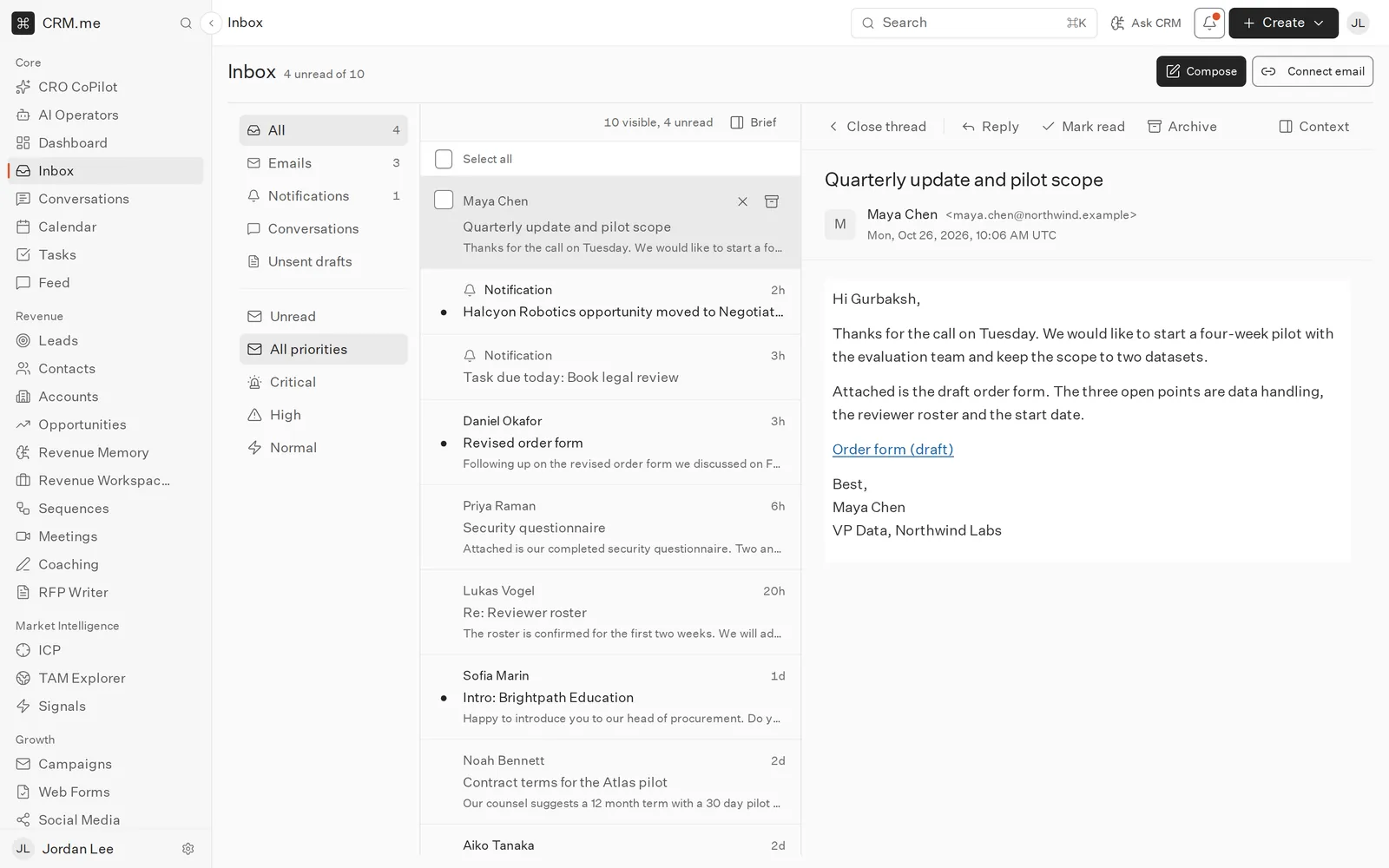Viewport: 1389px width, 868px height.
Task: Navigate to Leads
Action: pos(106,340)
